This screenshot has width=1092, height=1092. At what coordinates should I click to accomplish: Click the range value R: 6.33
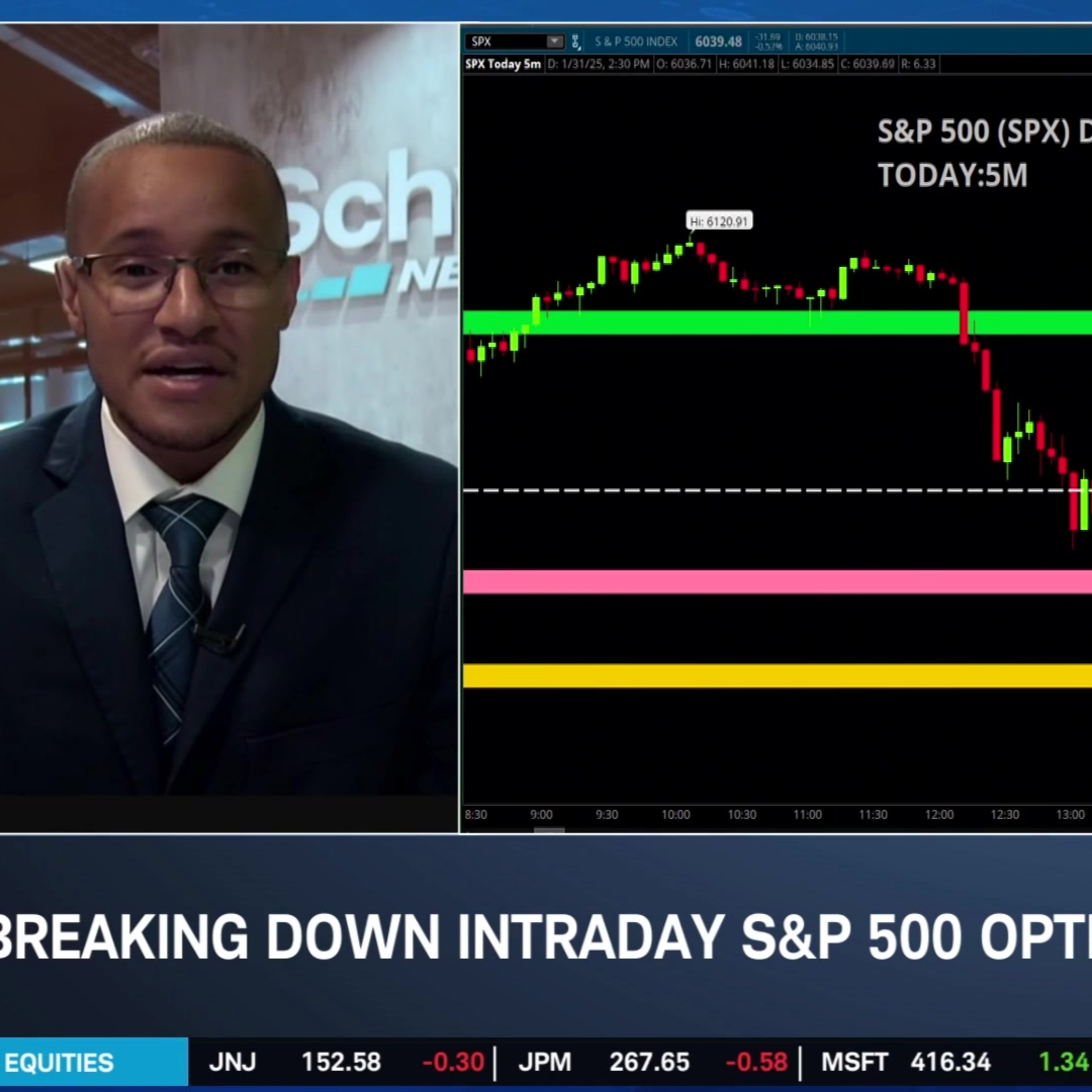[918, 64]
